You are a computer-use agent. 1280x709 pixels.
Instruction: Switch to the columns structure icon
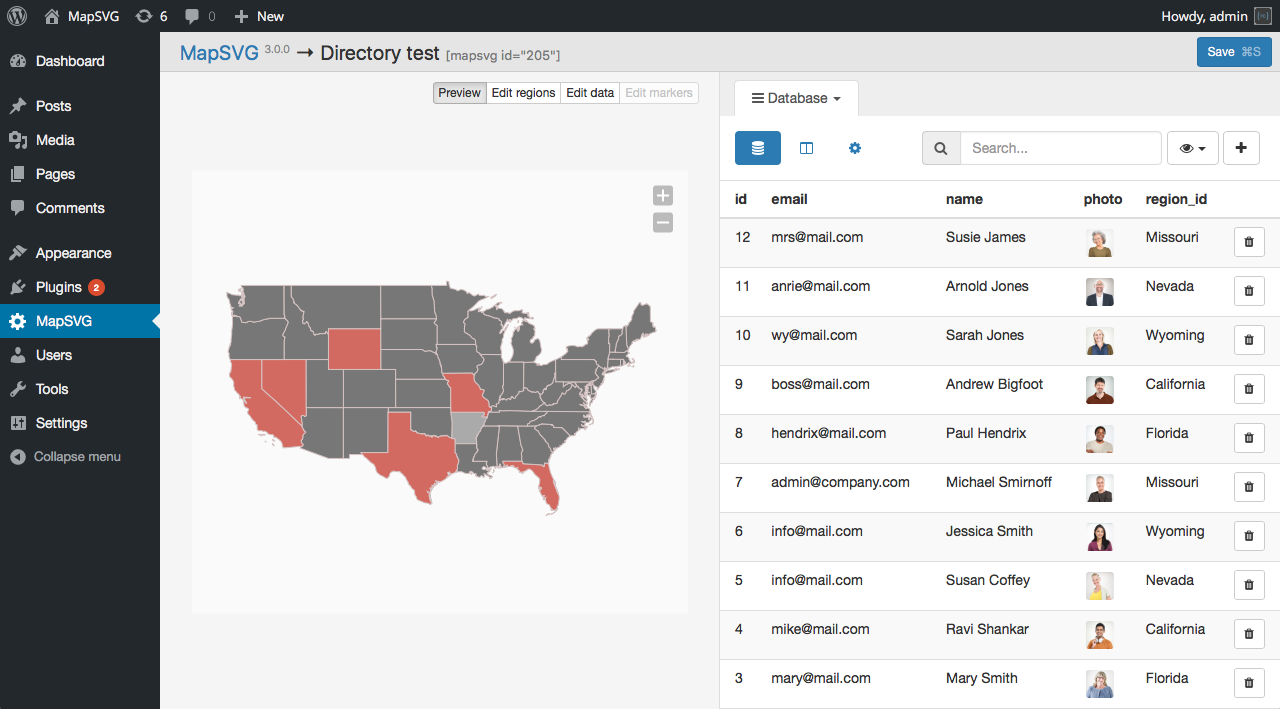tap(806, 148)
